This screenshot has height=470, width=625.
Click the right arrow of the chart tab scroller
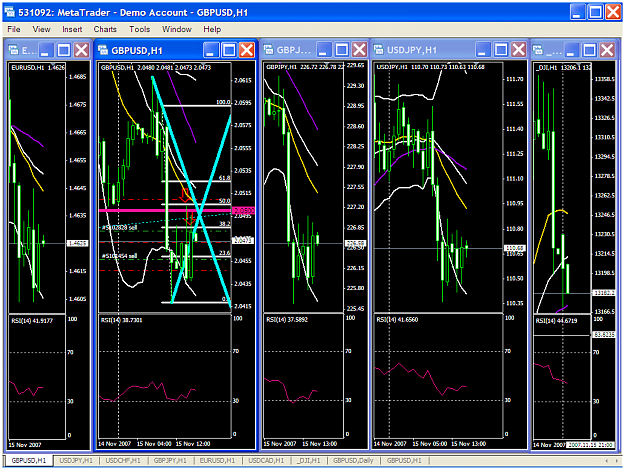pyautogui.click(x=616, y=461)
